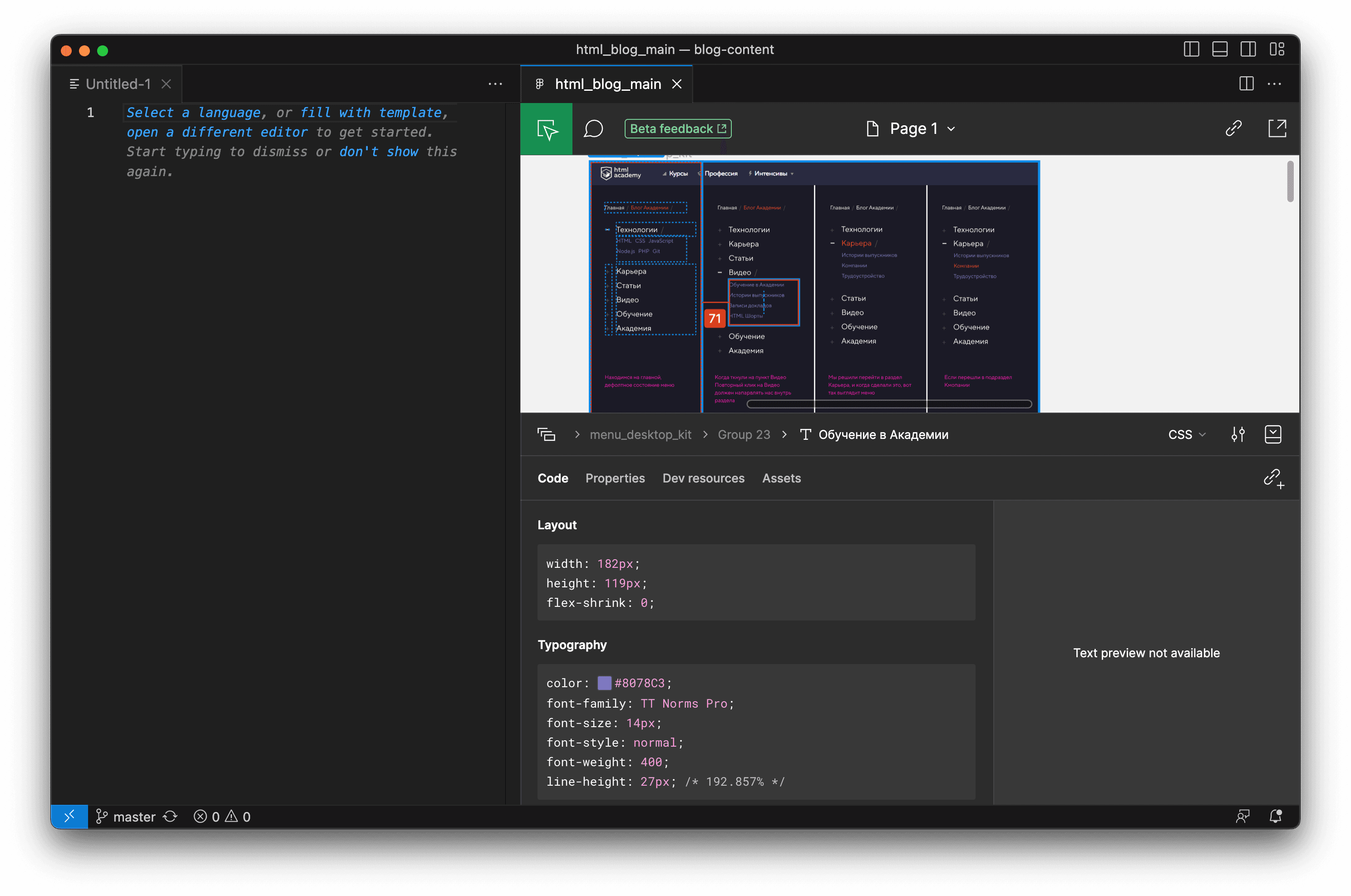Viewport: 1351px width, 896px height.
Task: Select menu_desktop_kit breadcrumb
Action: (x=640, y=435)
